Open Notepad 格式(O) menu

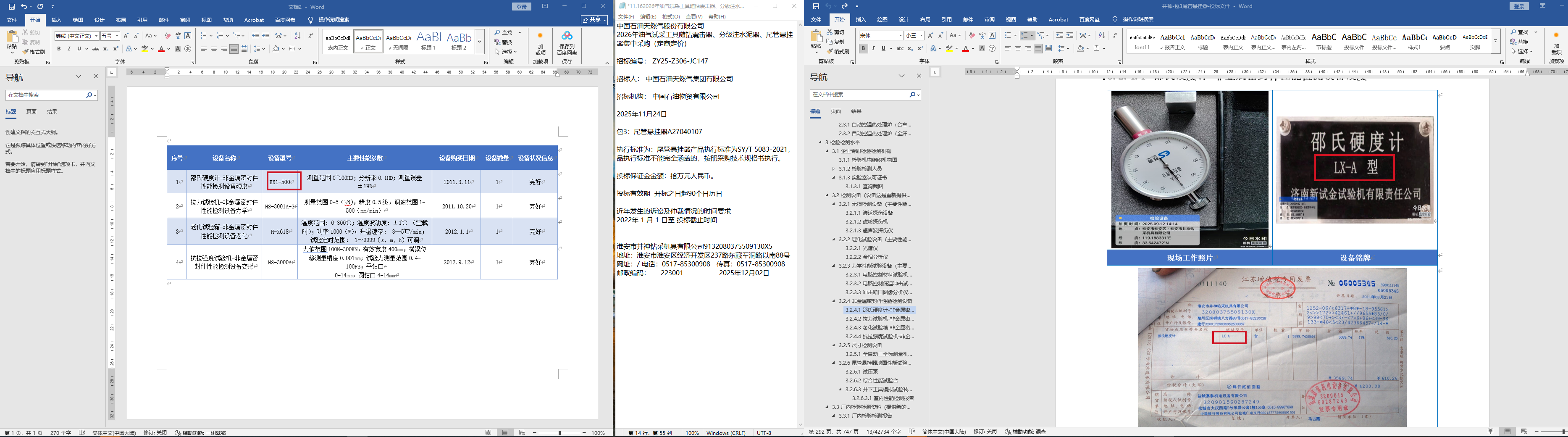point(671,17)
